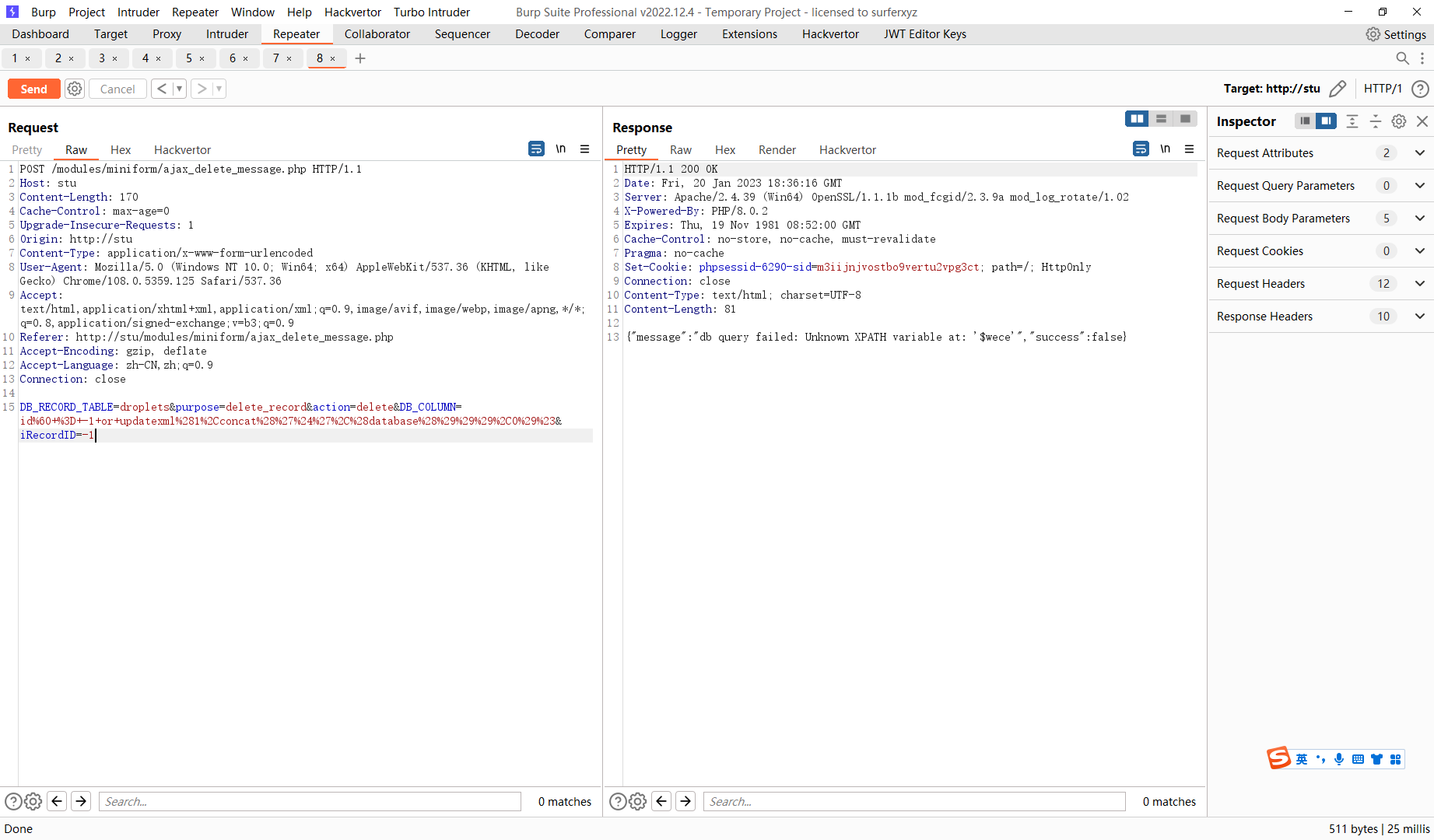Open the JWT Editor Keys tab
Image resolution: width=1434 pixels, height=840 pixels.
pos(925,34)
